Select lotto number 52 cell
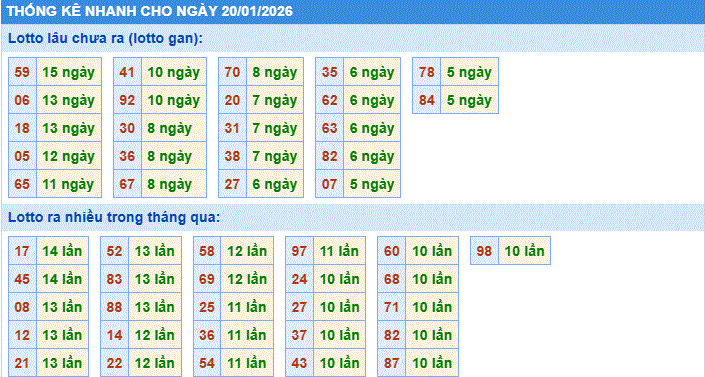 coord(115,251)
